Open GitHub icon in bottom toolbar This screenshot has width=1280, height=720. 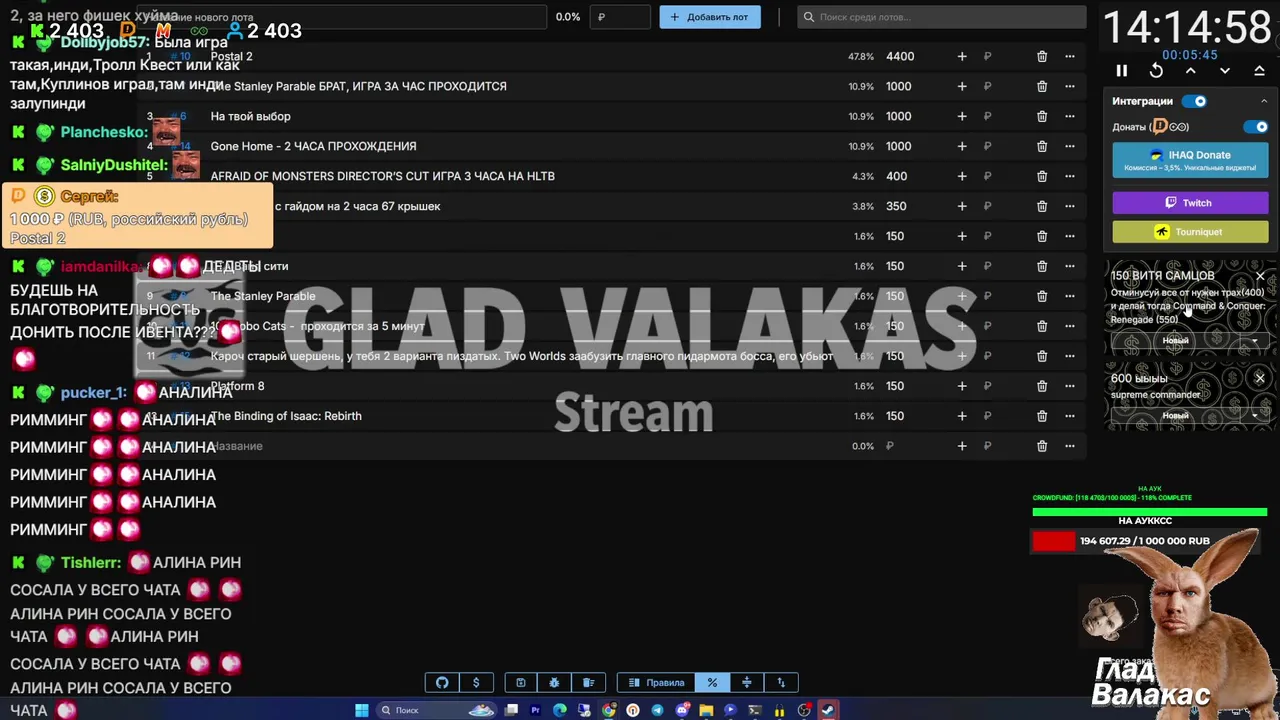coord(442,683)
